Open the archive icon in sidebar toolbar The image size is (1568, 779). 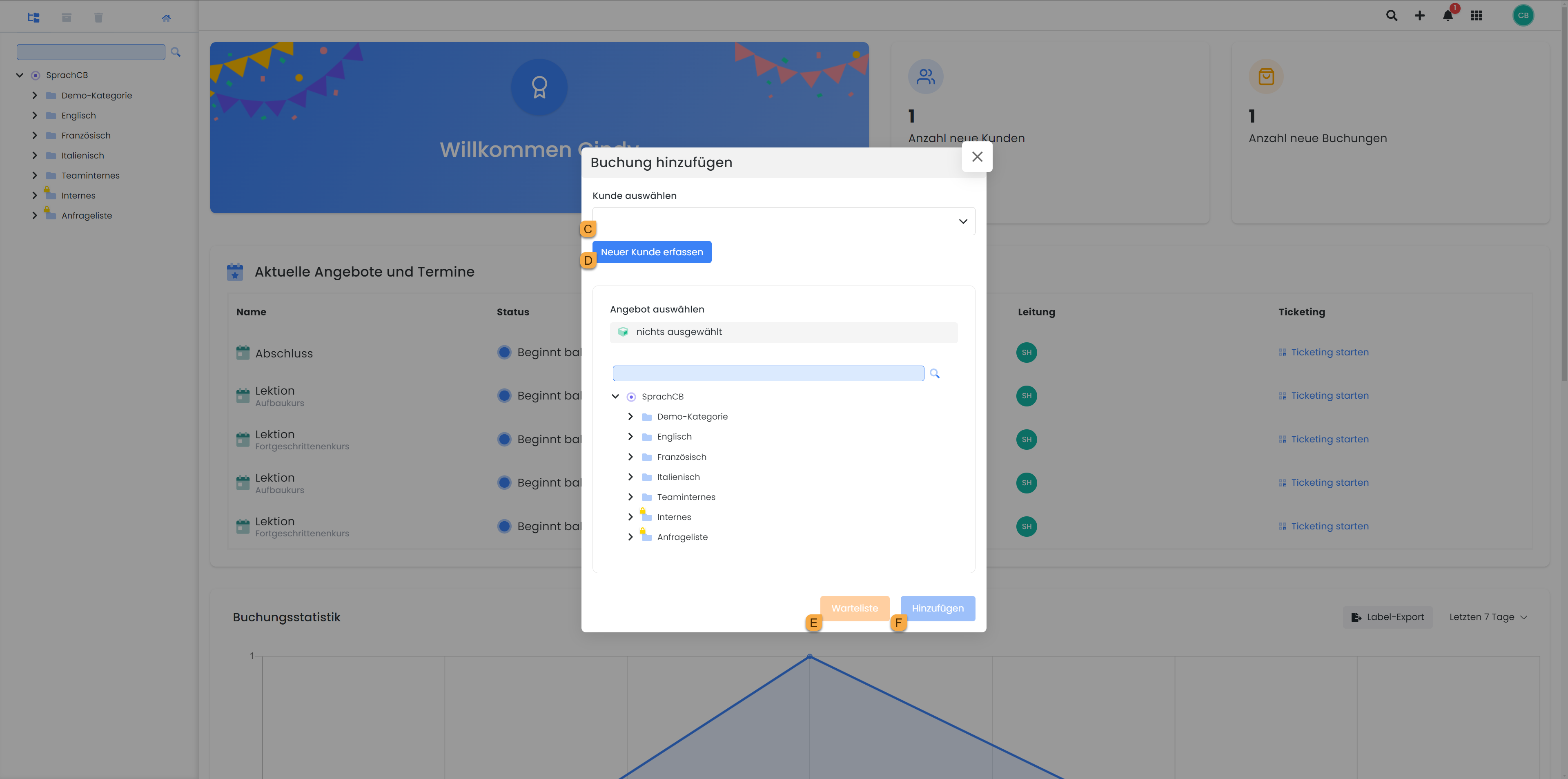(x=66, y=18)
